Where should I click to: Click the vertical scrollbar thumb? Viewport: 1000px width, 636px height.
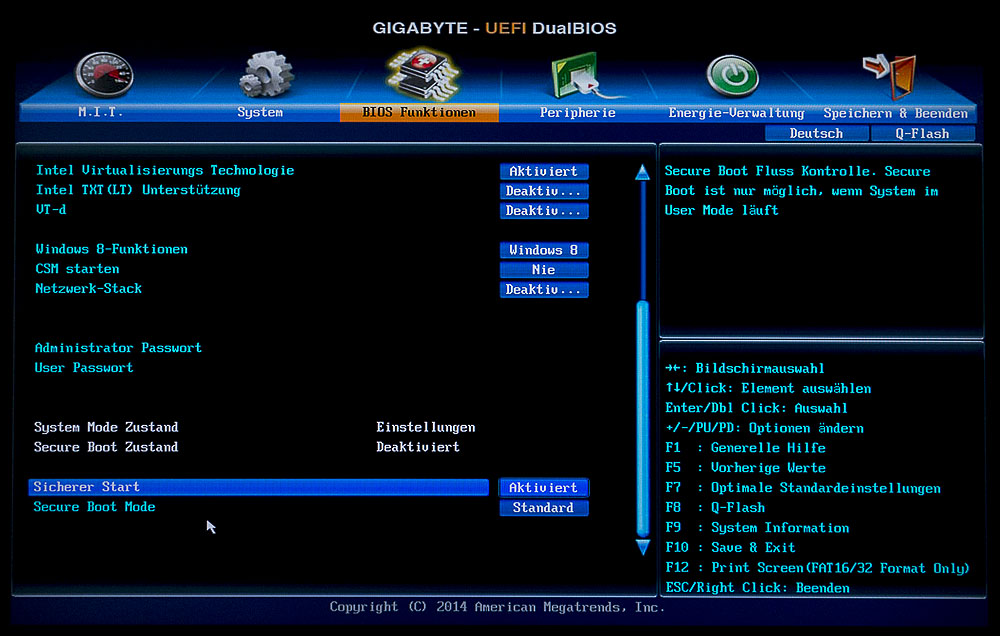coord(642,419)
